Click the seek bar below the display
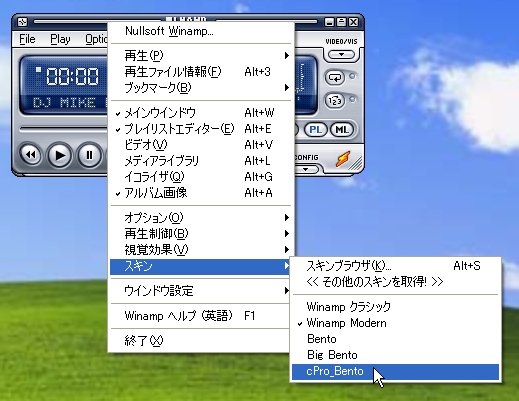The image size is (519, 401). (63, 129)
